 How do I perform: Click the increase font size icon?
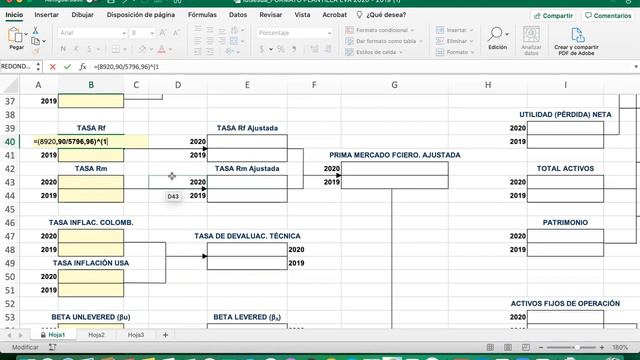point(162,33)
